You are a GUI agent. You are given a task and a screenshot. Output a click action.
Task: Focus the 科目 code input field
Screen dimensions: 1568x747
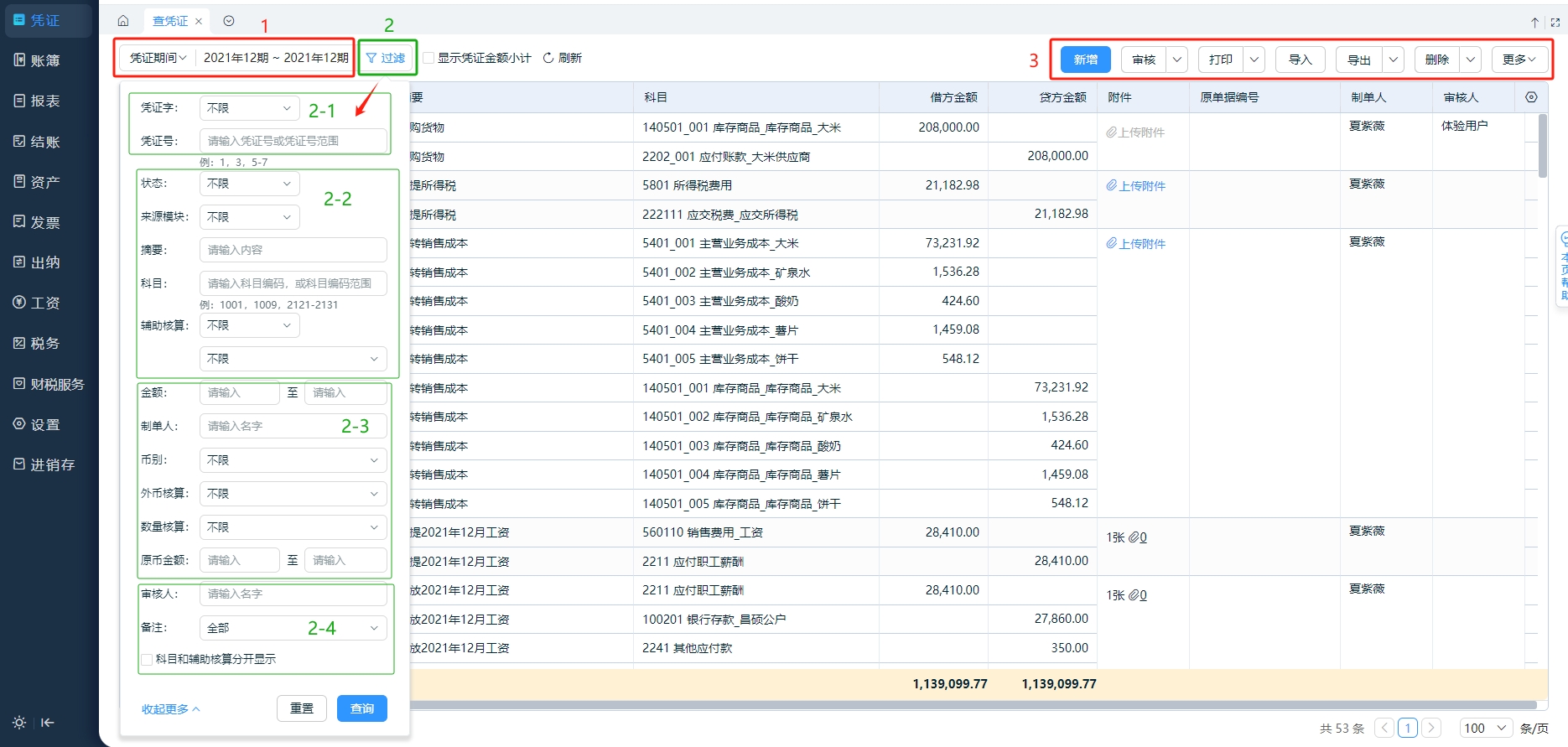tap(293, 283)
